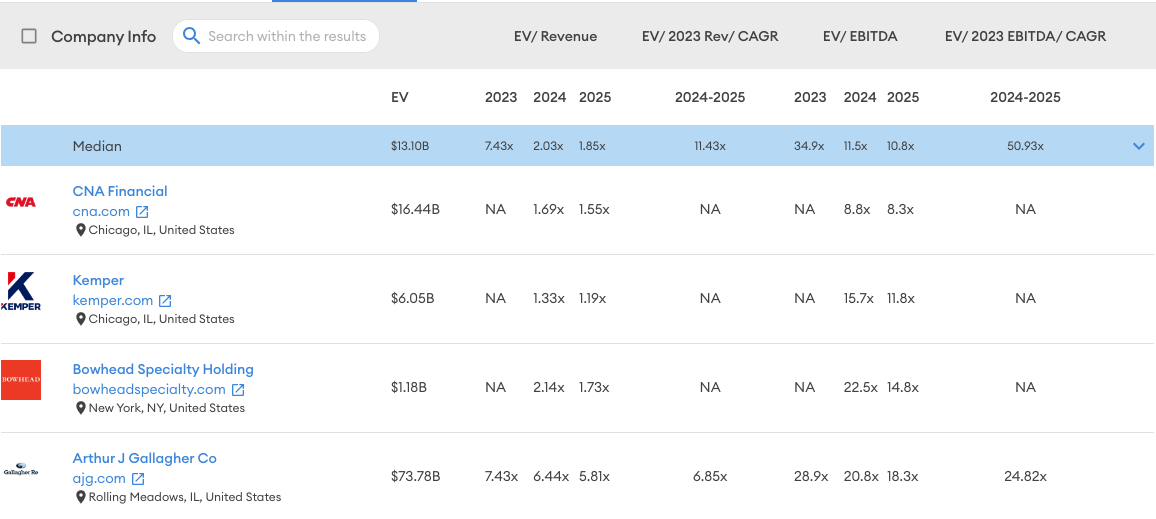Click Bowhead's 22.5x EBITDA multiple
This screenshot has height=519, width=1156.
coord(860,387)
